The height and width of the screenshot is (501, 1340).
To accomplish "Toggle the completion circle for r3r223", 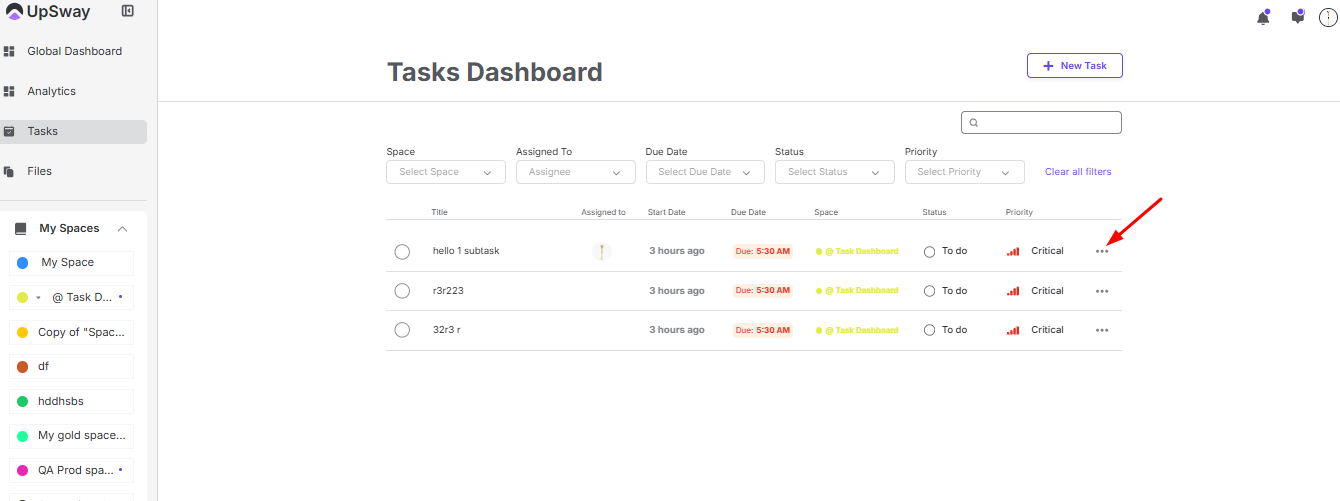I will (402, 291).
